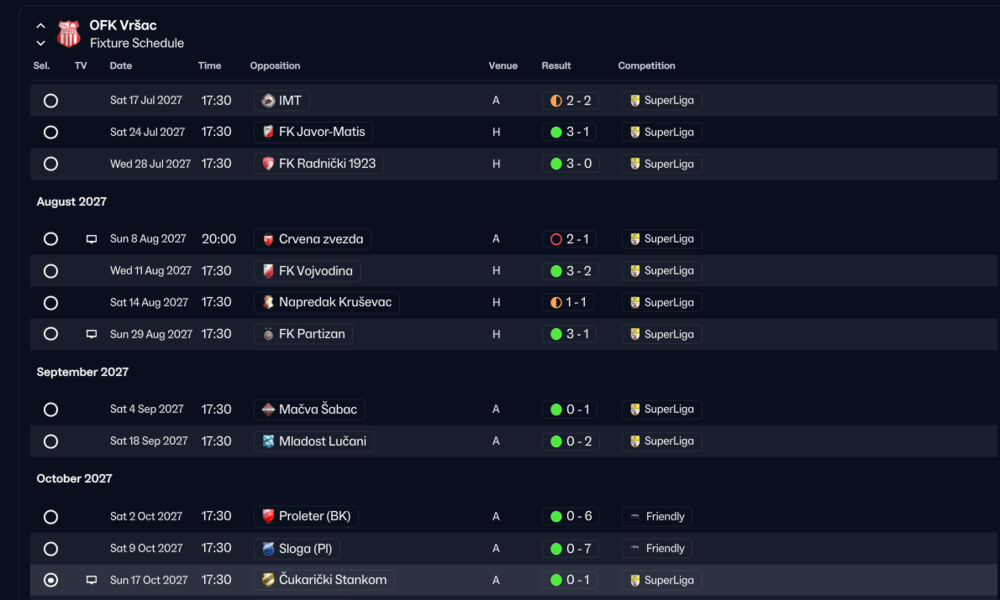This screenshot has height=600, width=1000.
Task: Click the TV icon on Crvena zvezda fixture
Action: click(92, 239)
